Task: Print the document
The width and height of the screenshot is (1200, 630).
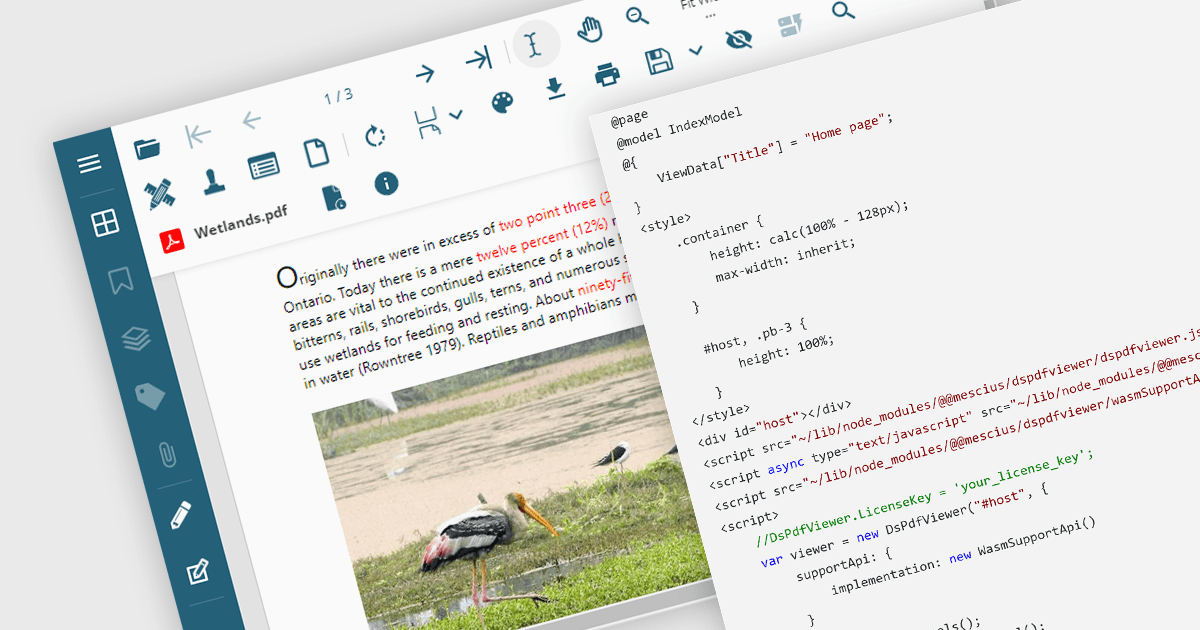Action: 607,74
